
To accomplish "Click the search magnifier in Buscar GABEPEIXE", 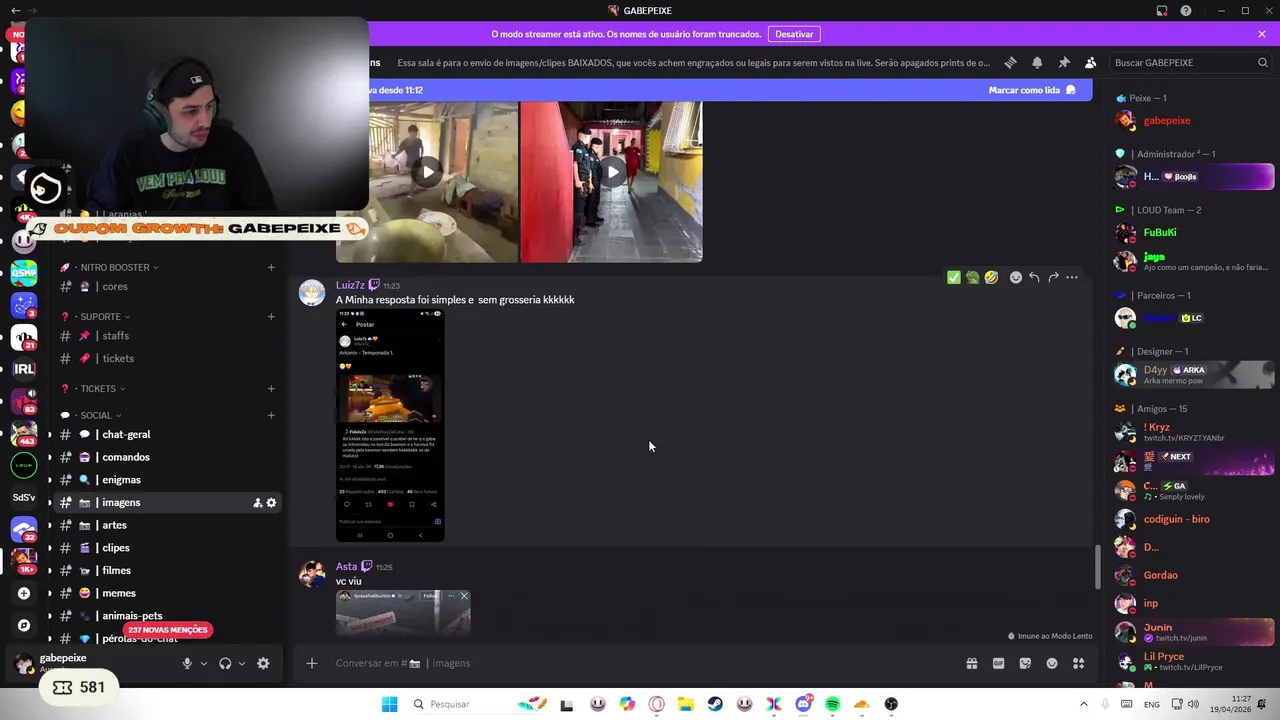I will pyautogui.click(x=1263, y=62).
